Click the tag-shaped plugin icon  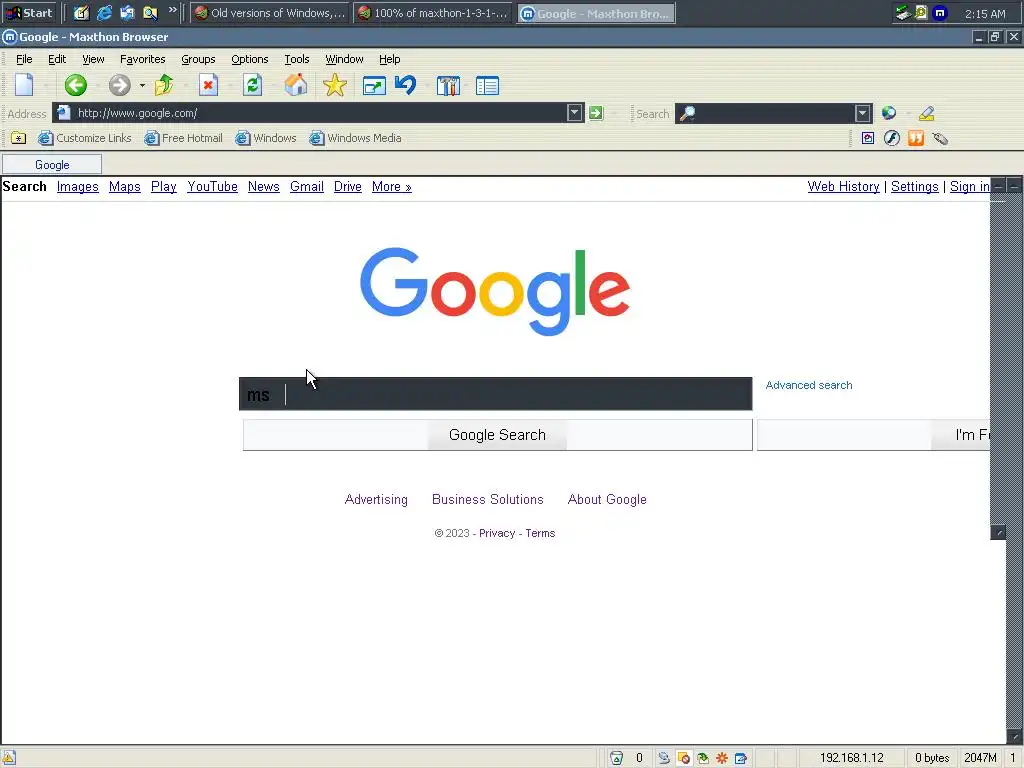940,138
